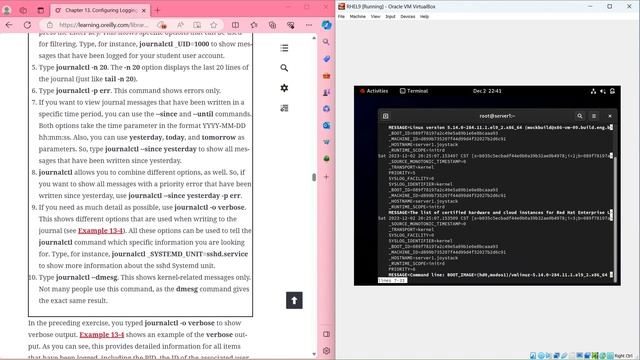640x360 pixels.
Task: Click the VirtualBox hard disk activity indicator
Action: point(533,356)
